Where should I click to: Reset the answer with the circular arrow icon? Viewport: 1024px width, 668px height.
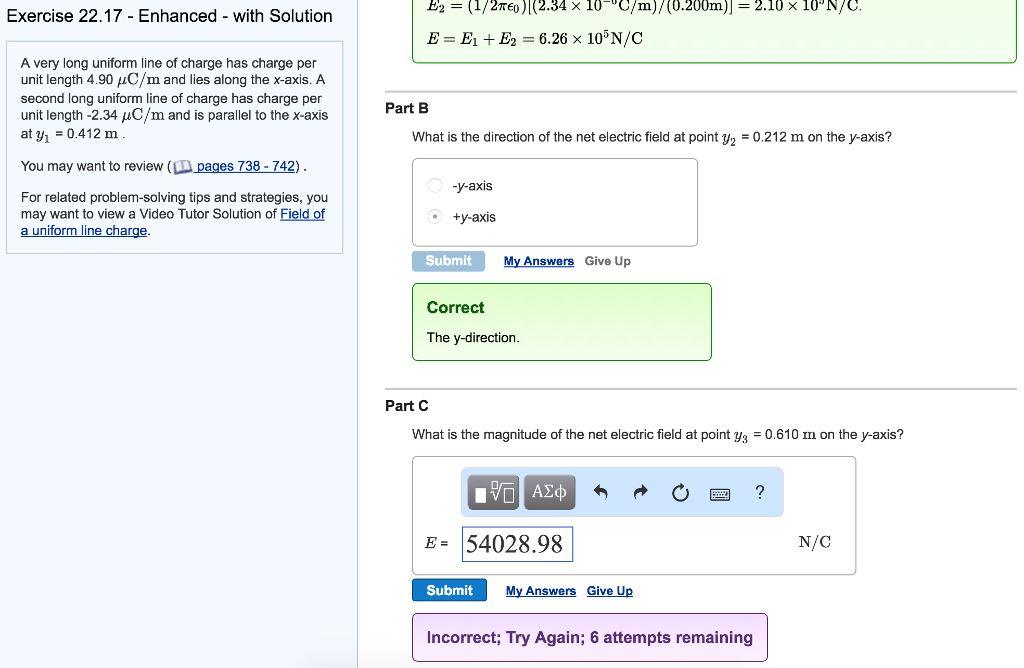[x=680, y=492]
